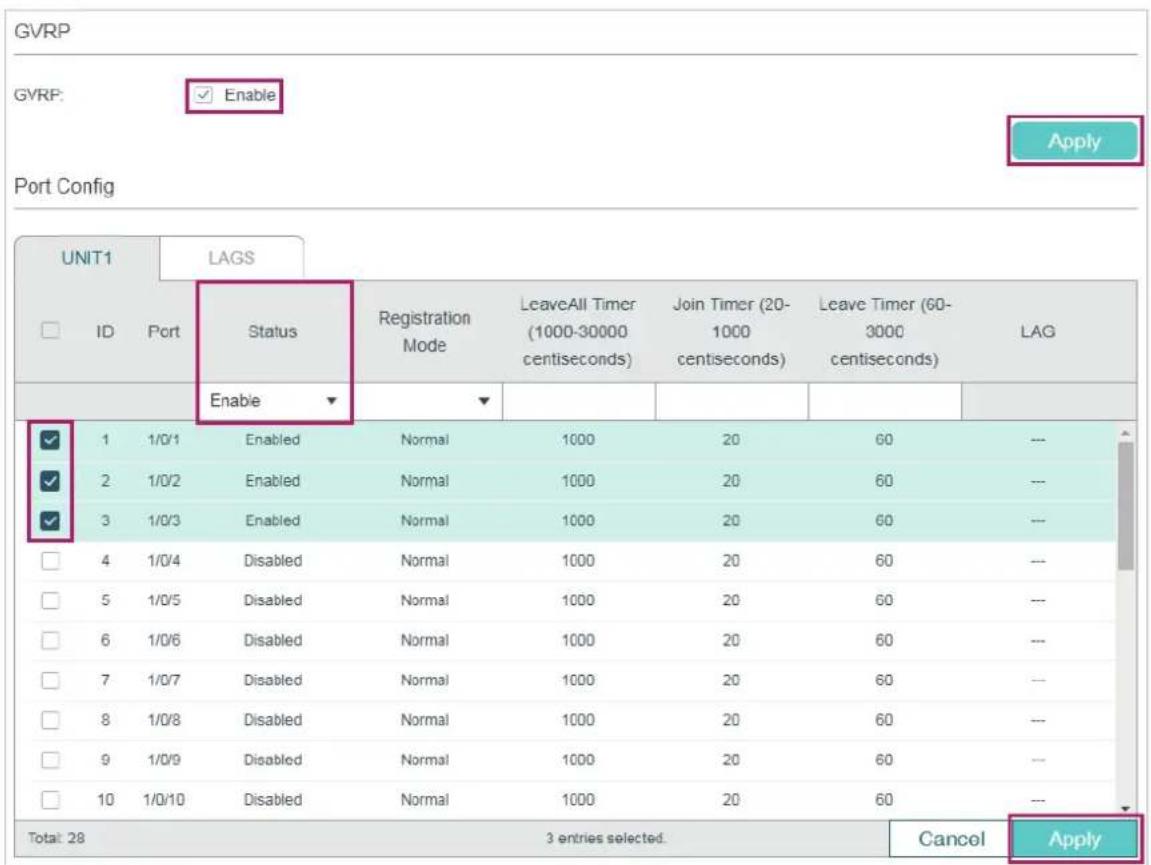1151x865 pixels.
Task: Click Normal registration mode of port 1/0/5
Action: (x=424, y=601)
